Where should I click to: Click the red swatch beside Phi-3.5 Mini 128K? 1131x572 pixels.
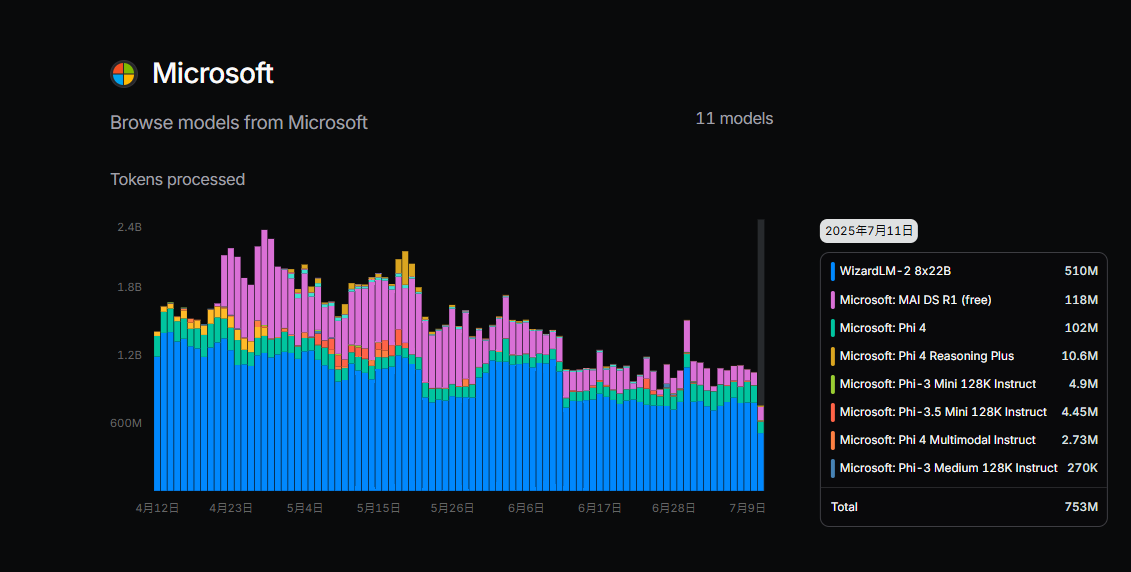tap(833, 412)
